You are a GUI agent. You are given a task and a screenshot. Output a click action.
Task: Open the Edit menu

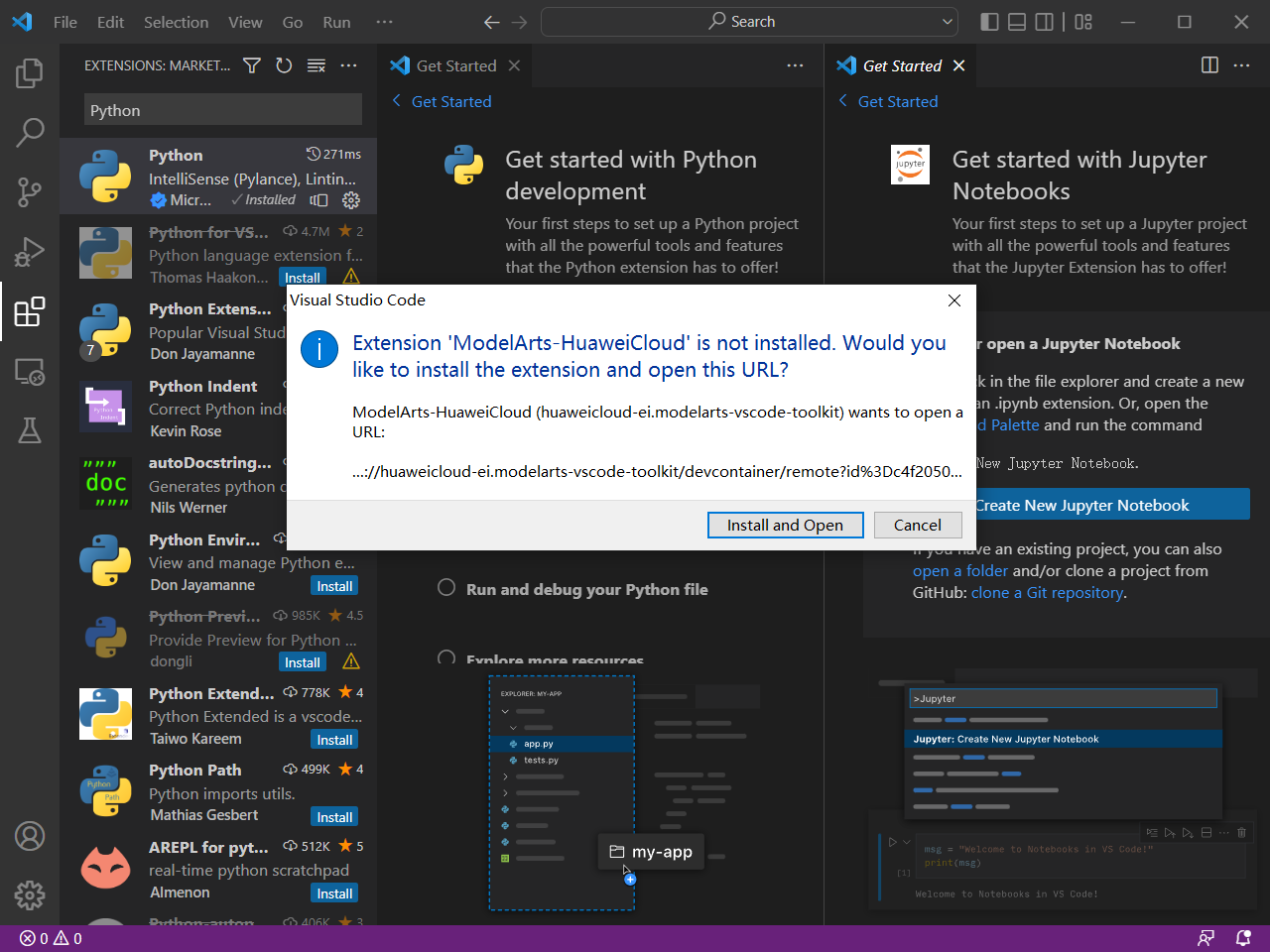(111, 22)
